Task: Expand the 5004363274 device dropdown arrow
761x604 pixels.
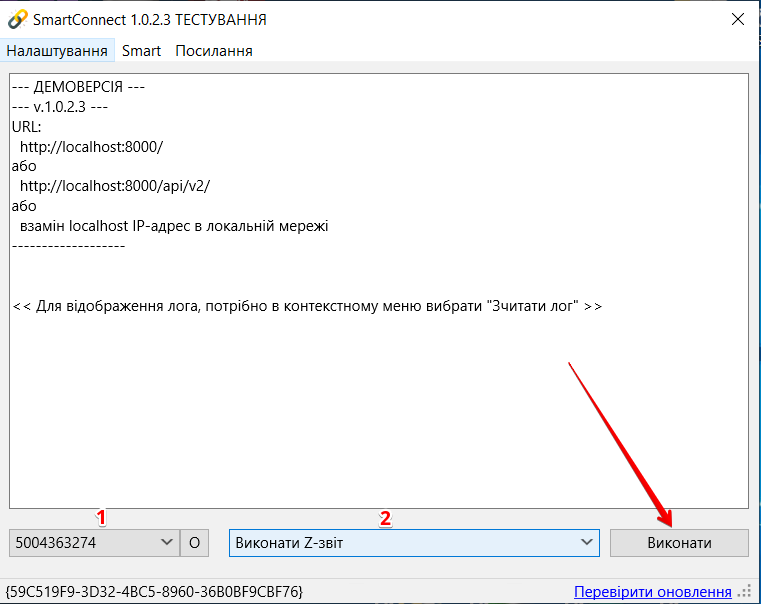Action: tap(166, 543)
